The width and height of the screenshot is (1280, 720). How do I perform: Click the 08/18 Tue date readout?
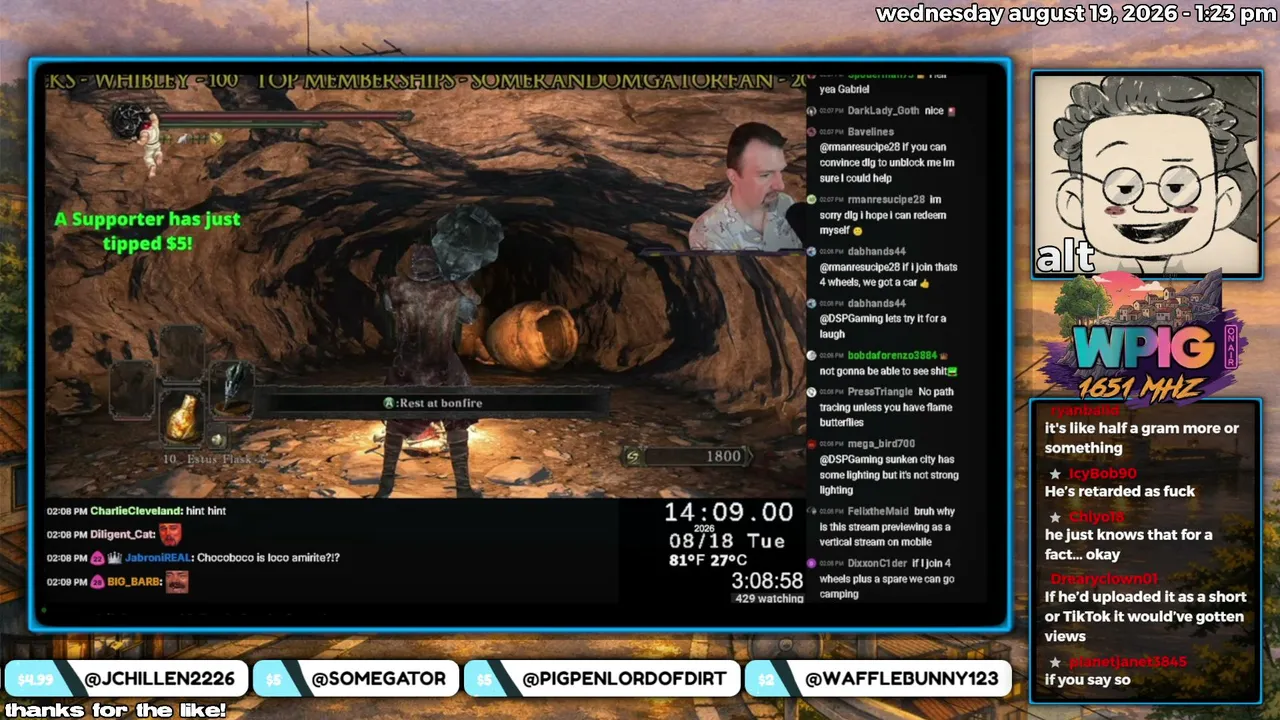[727, 541]
